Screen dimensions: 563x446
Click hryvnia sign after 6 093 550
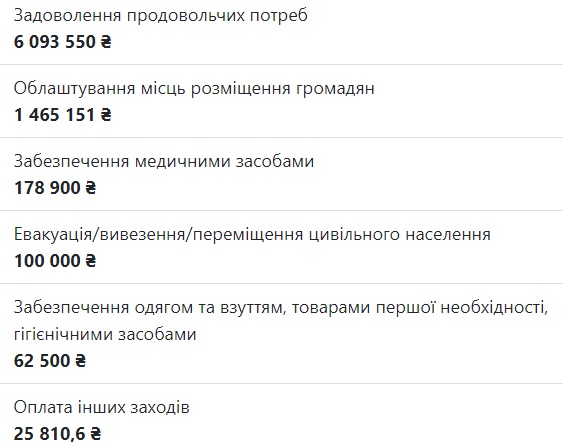pos(106,42)
